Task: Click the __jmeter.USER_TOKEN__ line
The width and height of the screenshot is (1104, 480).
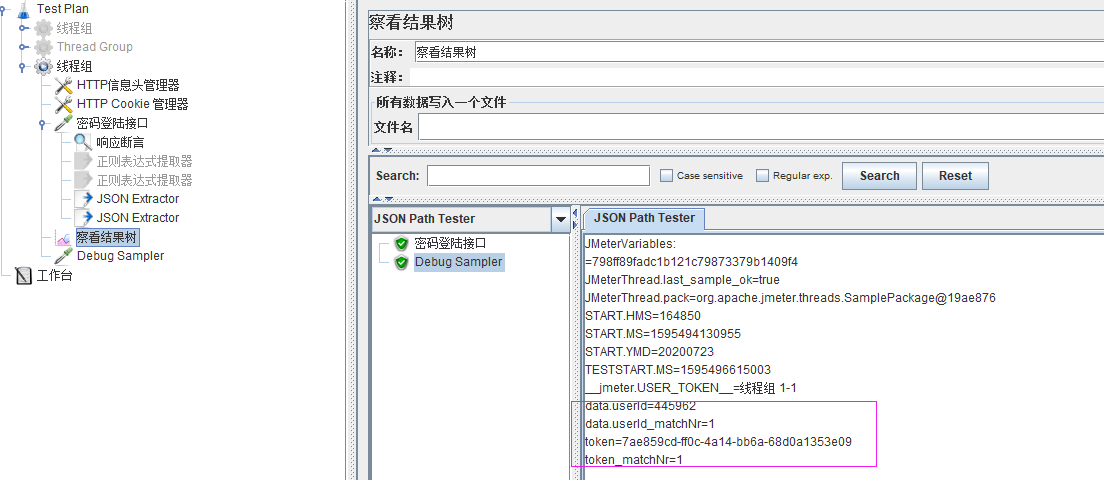Action: 690,388
